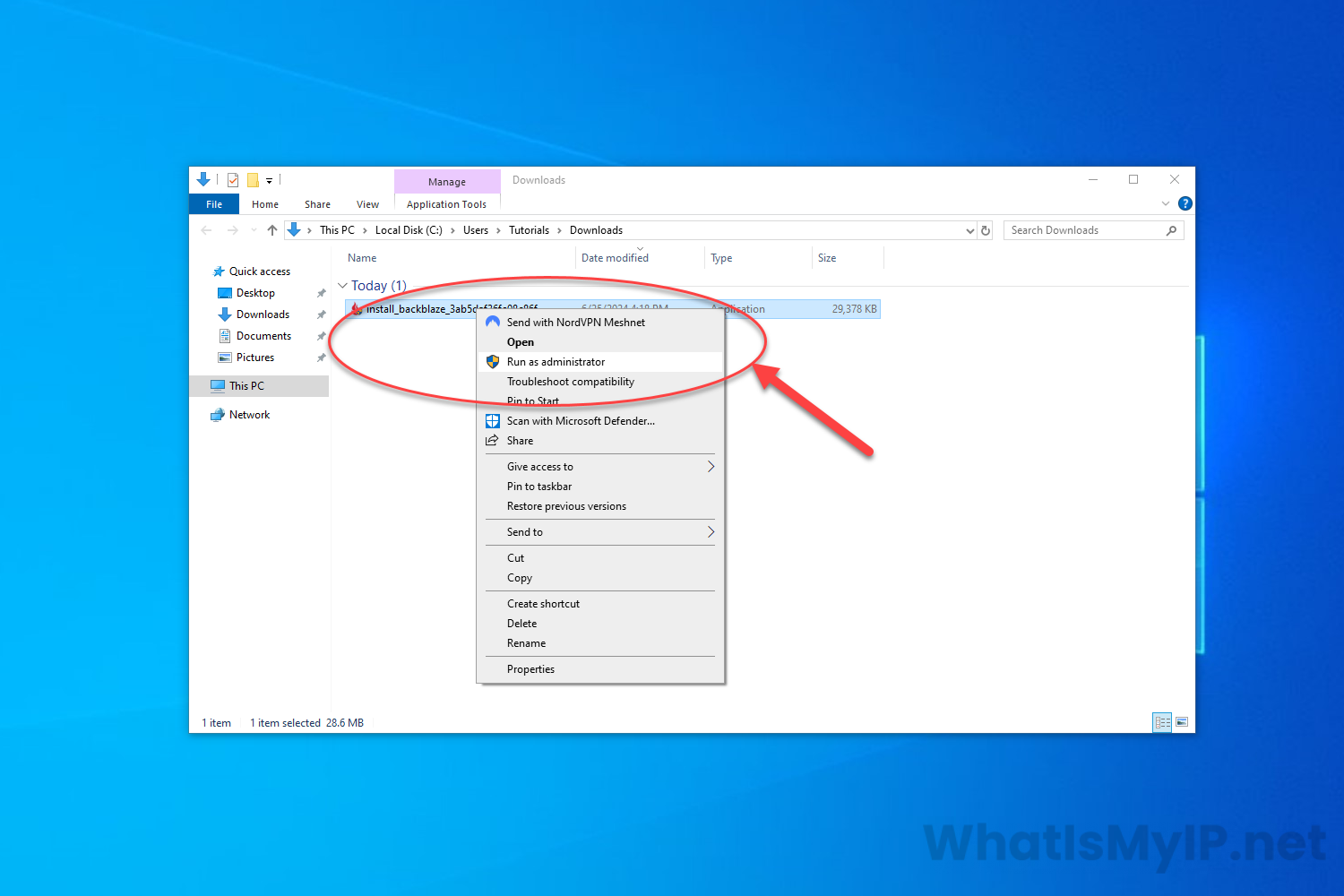Switch to Large icons view in status bar
This screenshot has width=1344, height=896.
[x=1182, y=722]
